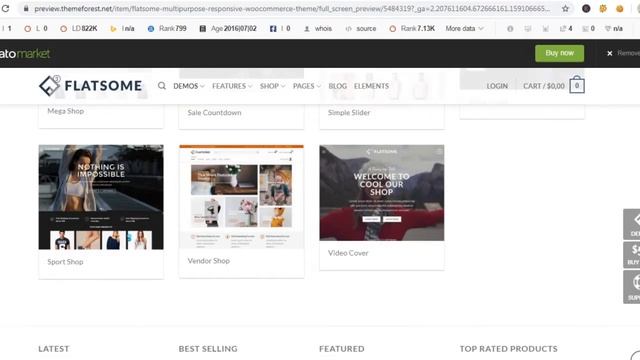The width and height of the screenshot is (640, 360).
Task: Click the Sale Countdown label
Action: 214,113
